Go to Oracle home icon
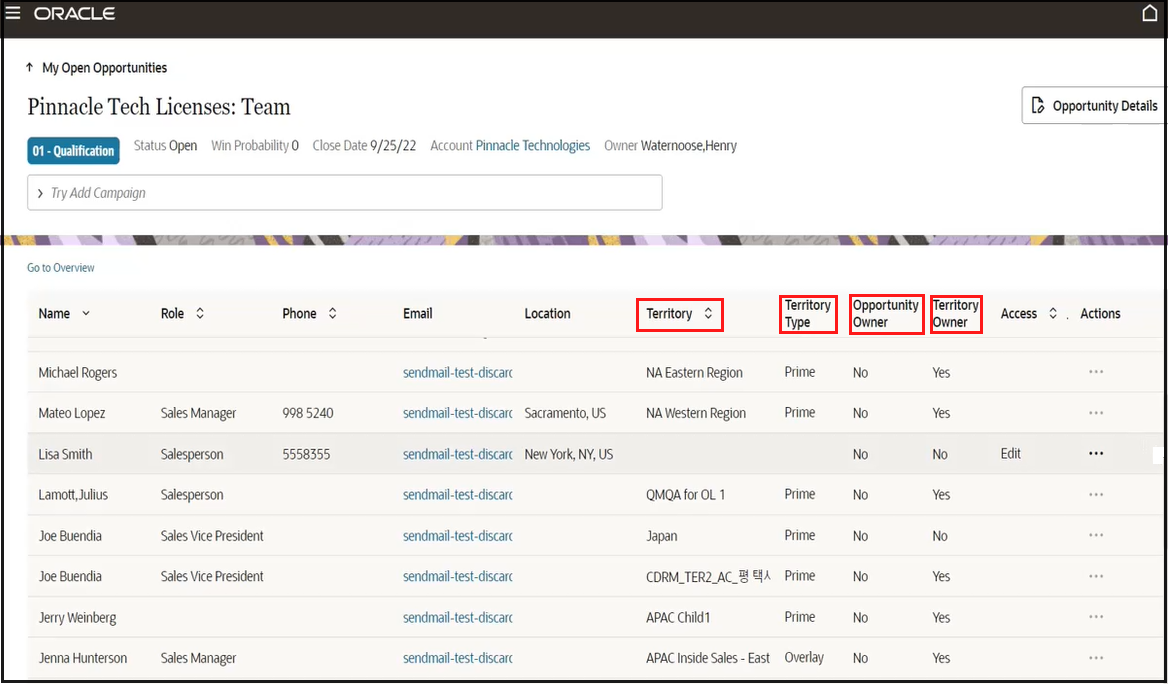 tap(1150, 13)
